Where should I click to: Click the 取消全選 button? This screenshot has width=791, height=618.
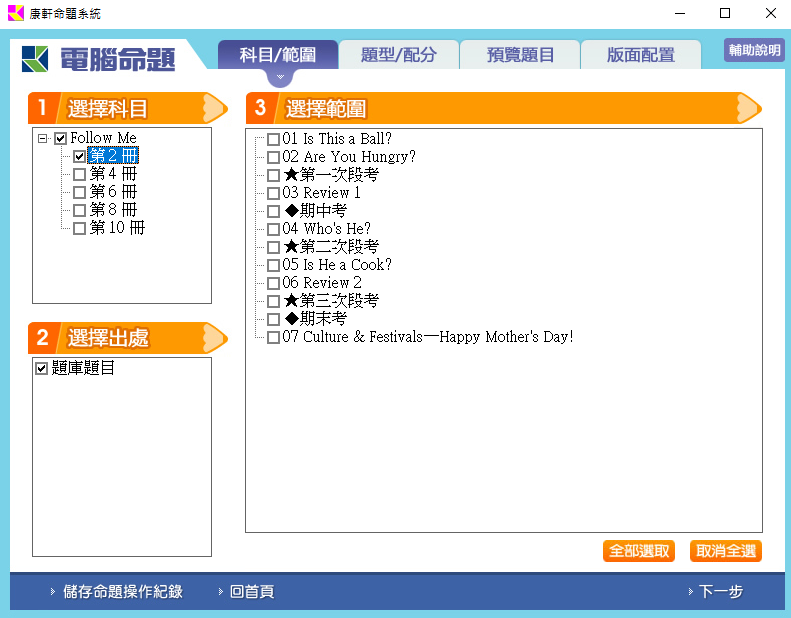tap(726, 551)
